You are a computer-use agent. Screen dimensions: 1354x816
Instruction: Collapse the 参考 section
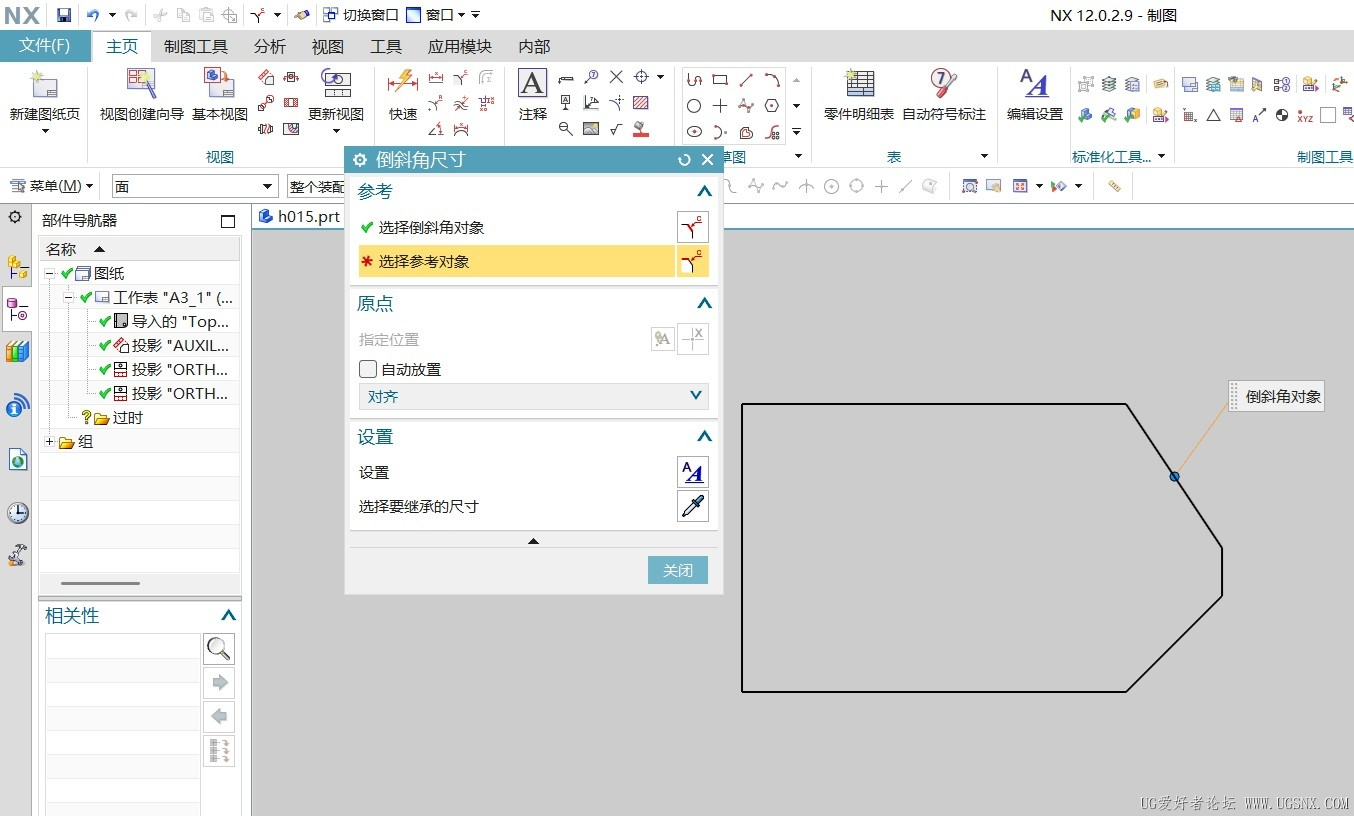click(704, 192)
